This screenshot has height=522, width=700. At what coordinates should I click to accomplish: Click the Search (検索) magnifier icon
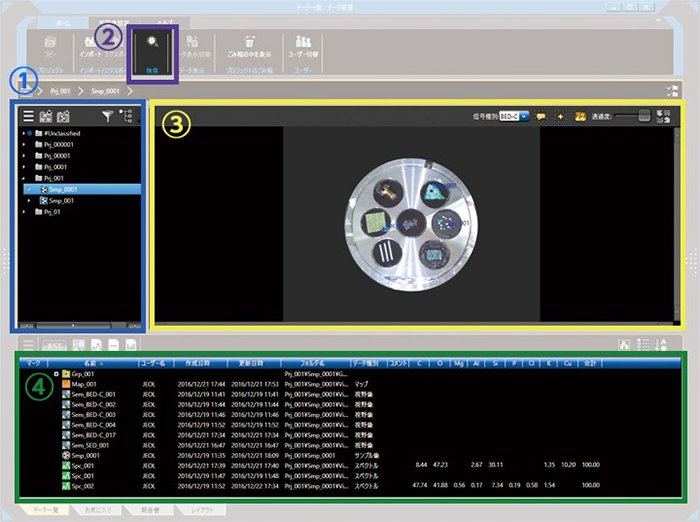pos(154,44)
